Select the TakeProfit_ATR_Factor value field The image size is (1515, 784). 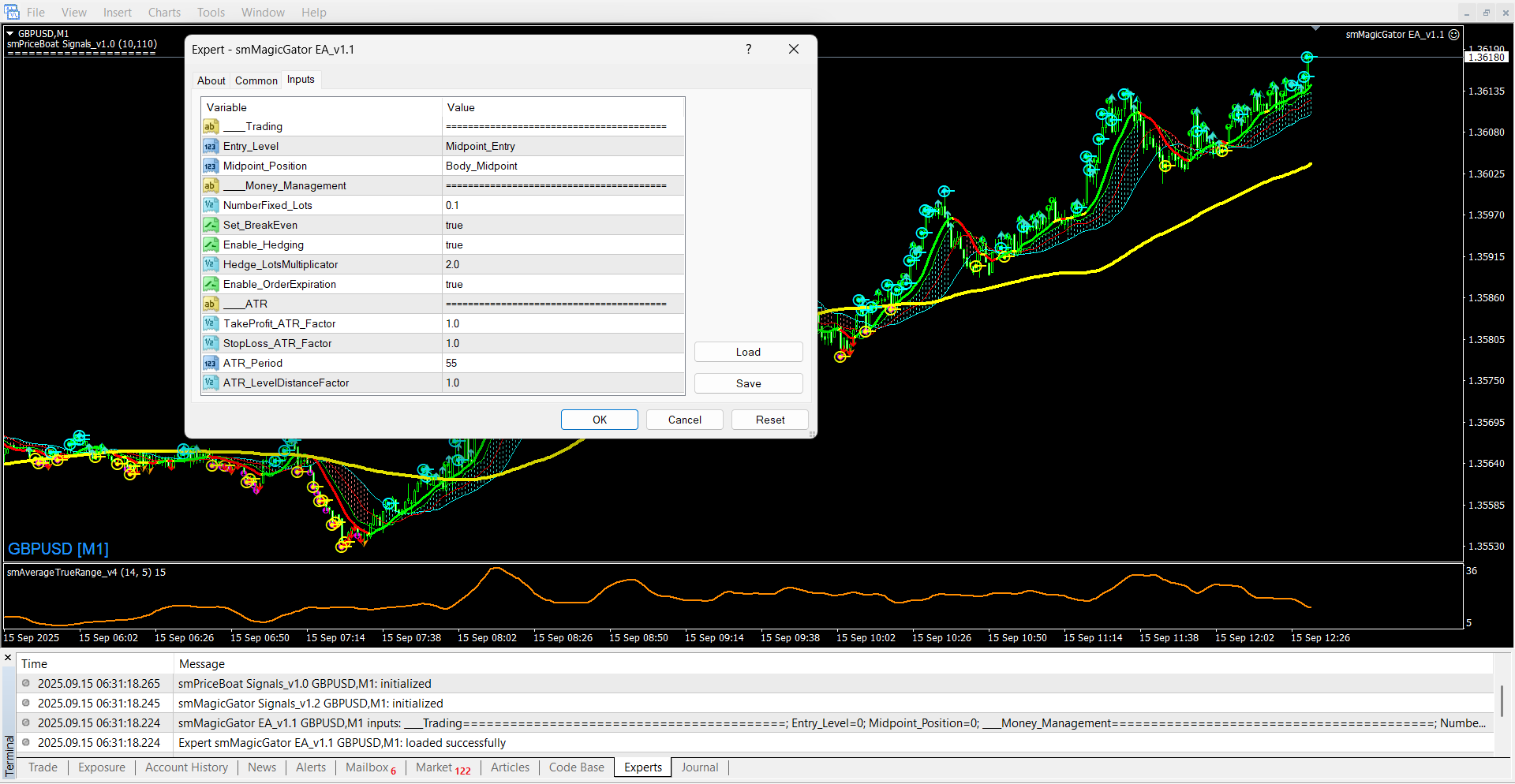tap(562, 324)
